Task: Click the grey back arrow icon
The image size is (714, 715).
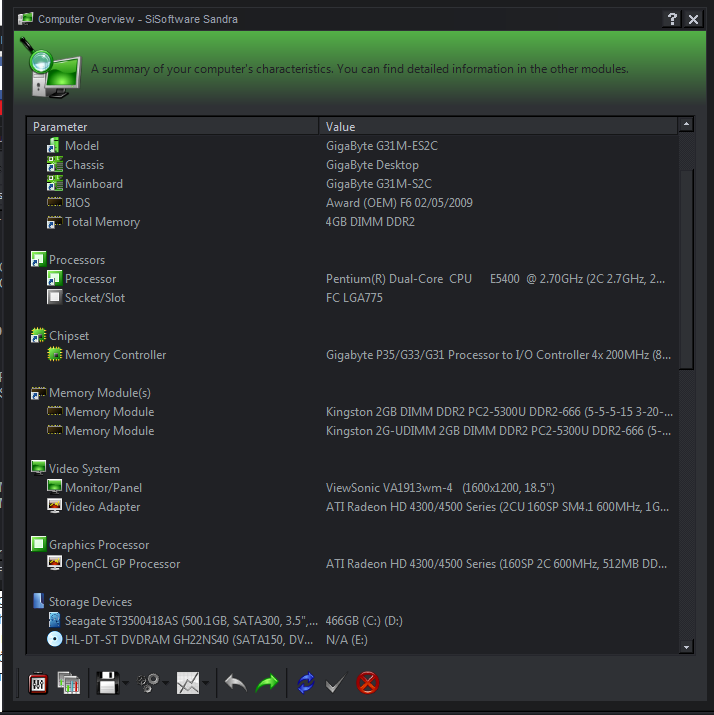Action: click(236, 683)
